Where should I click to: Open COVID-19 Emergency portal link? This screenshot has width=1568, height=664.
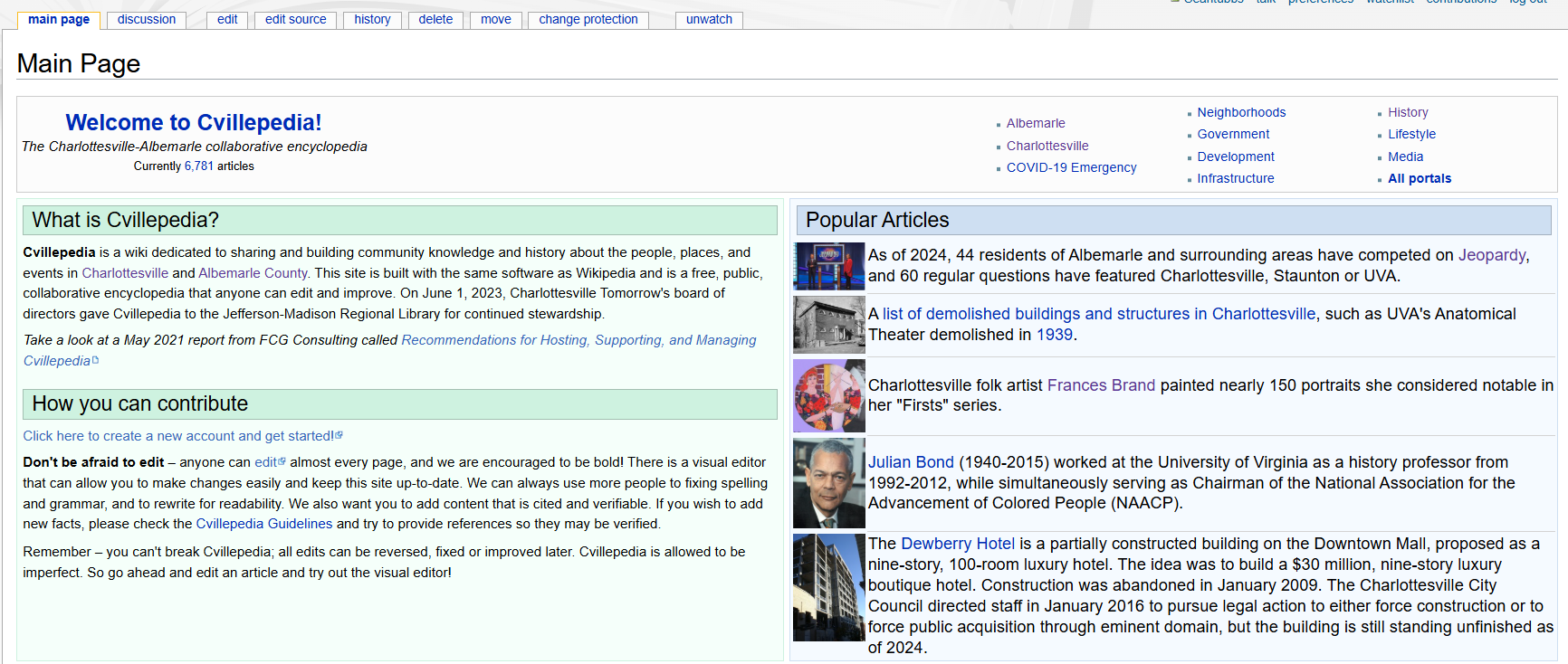click(x=1071, y=167)
